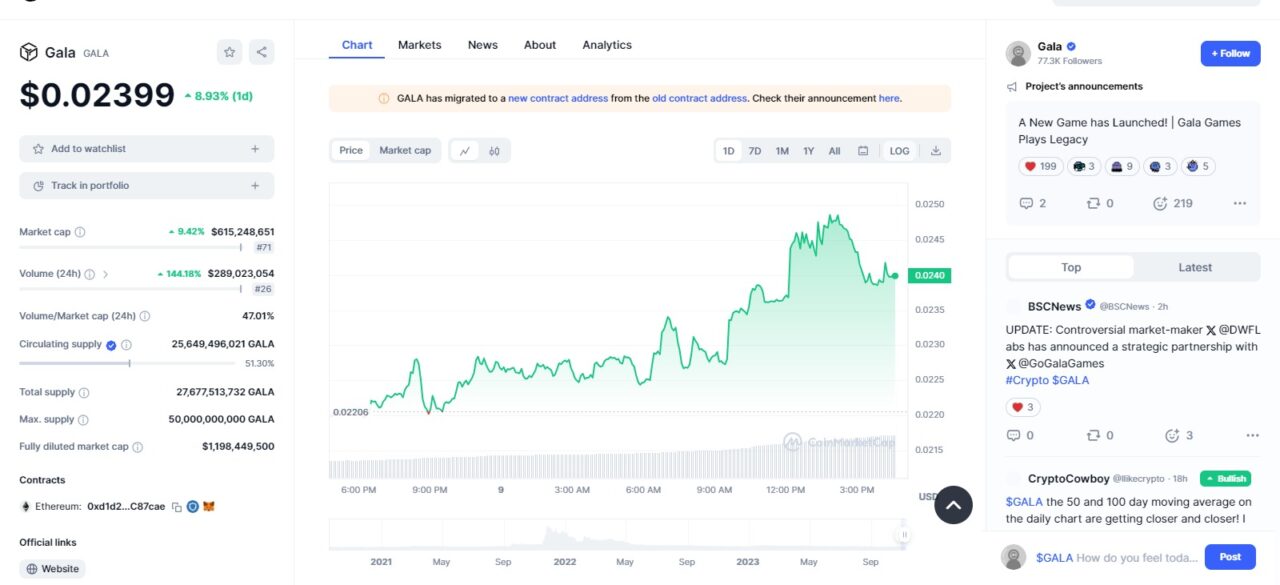This screenshot has height=585, width=1280.
Task: Show Top community posts
Action: pyautogui.click(x=1071, y=267)
